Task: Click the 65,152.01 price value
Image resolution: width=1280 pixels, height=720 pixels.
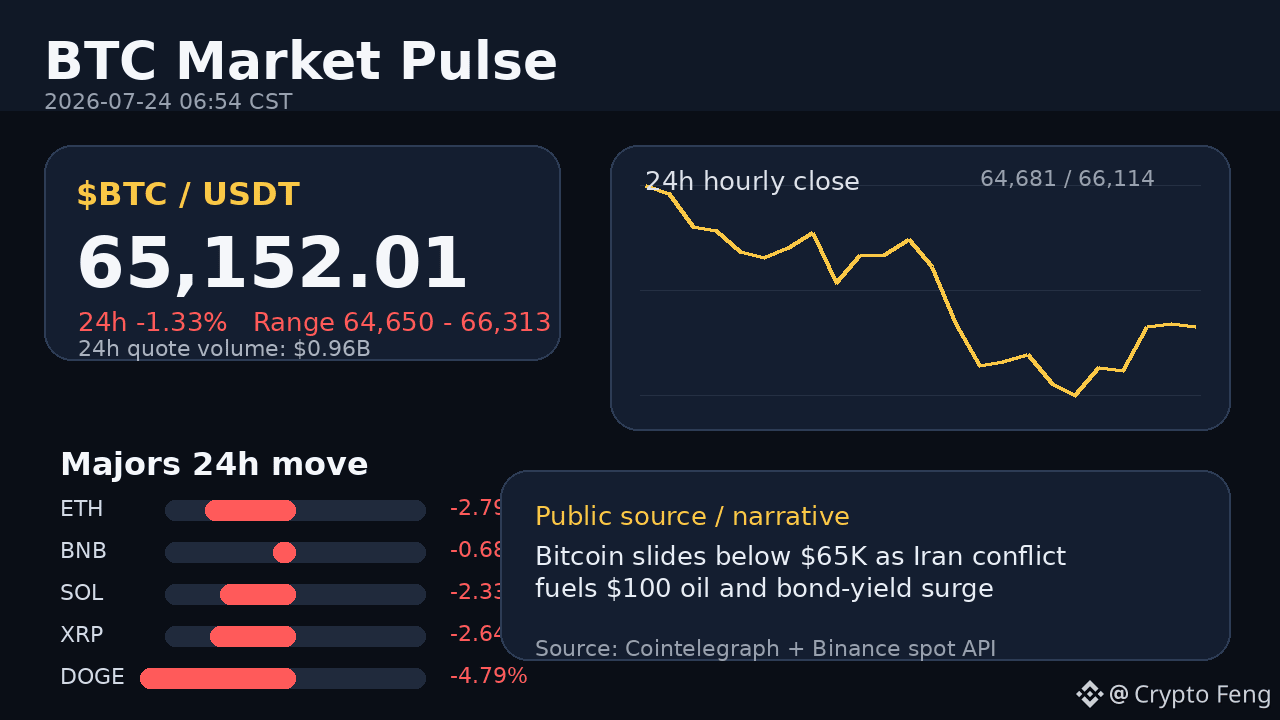Action: click(272, 263)
